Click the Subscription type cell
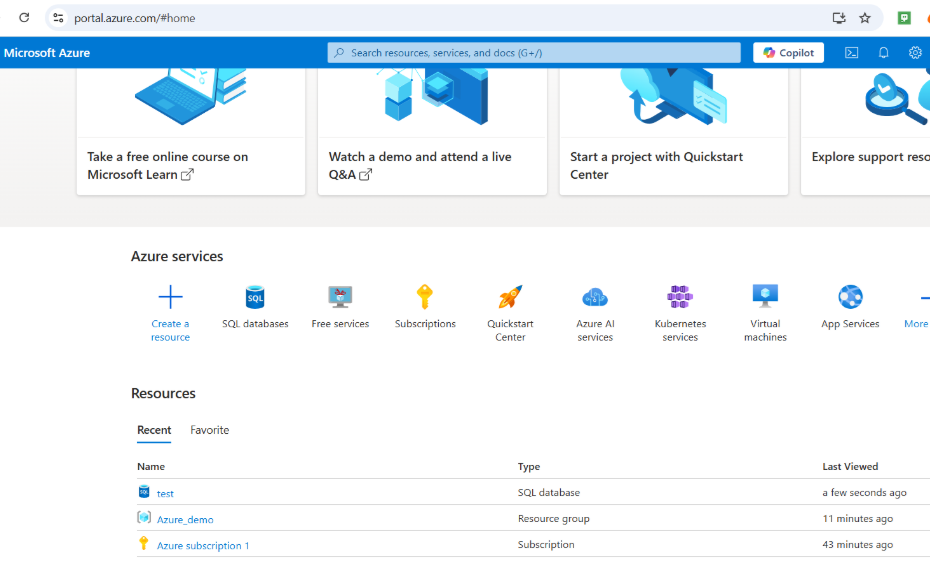The image size is (930, 561). point(546,544)
